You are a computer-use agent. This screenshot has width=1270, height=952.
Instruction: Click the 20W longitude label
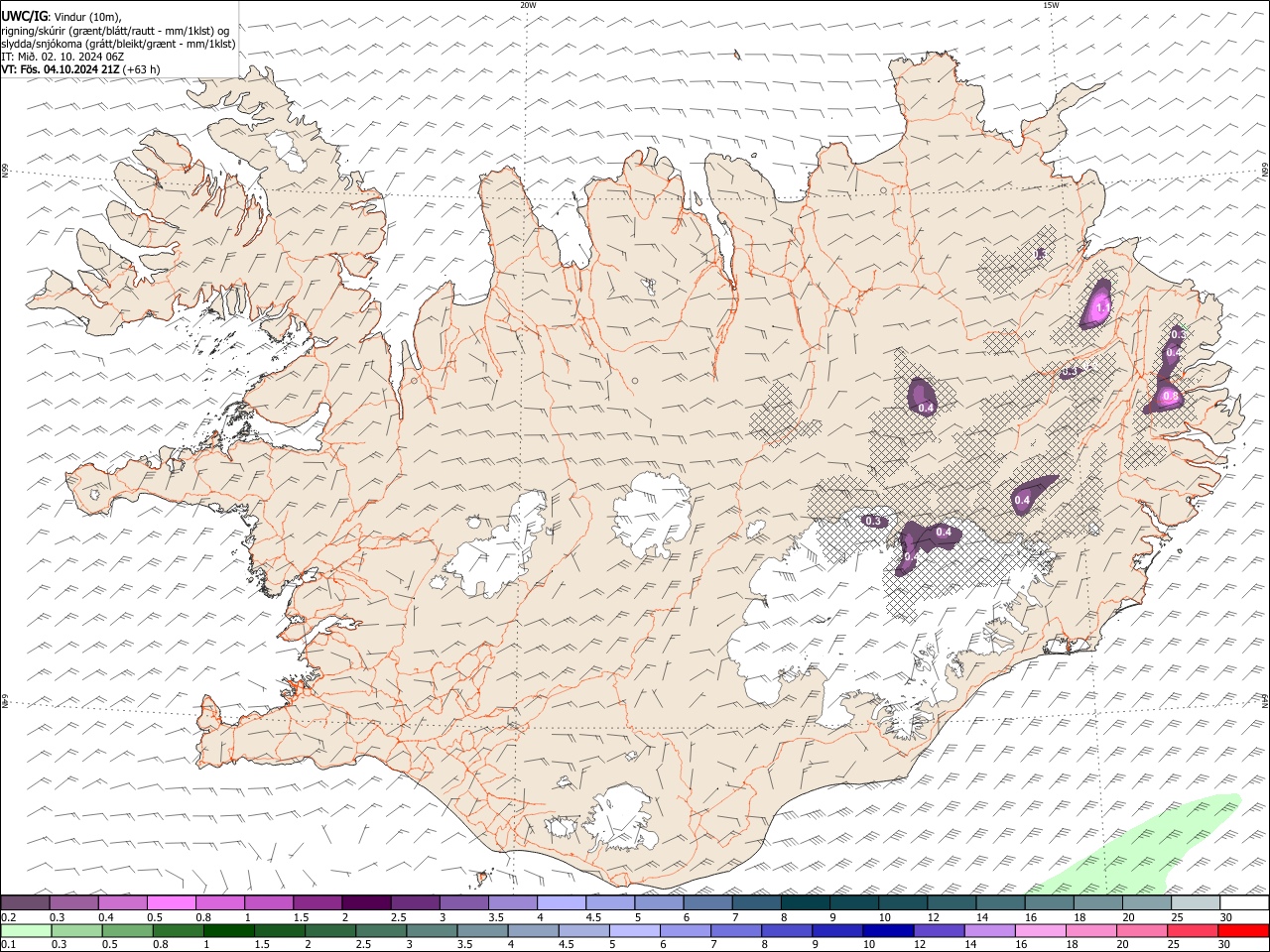click(x=528, y=5)
